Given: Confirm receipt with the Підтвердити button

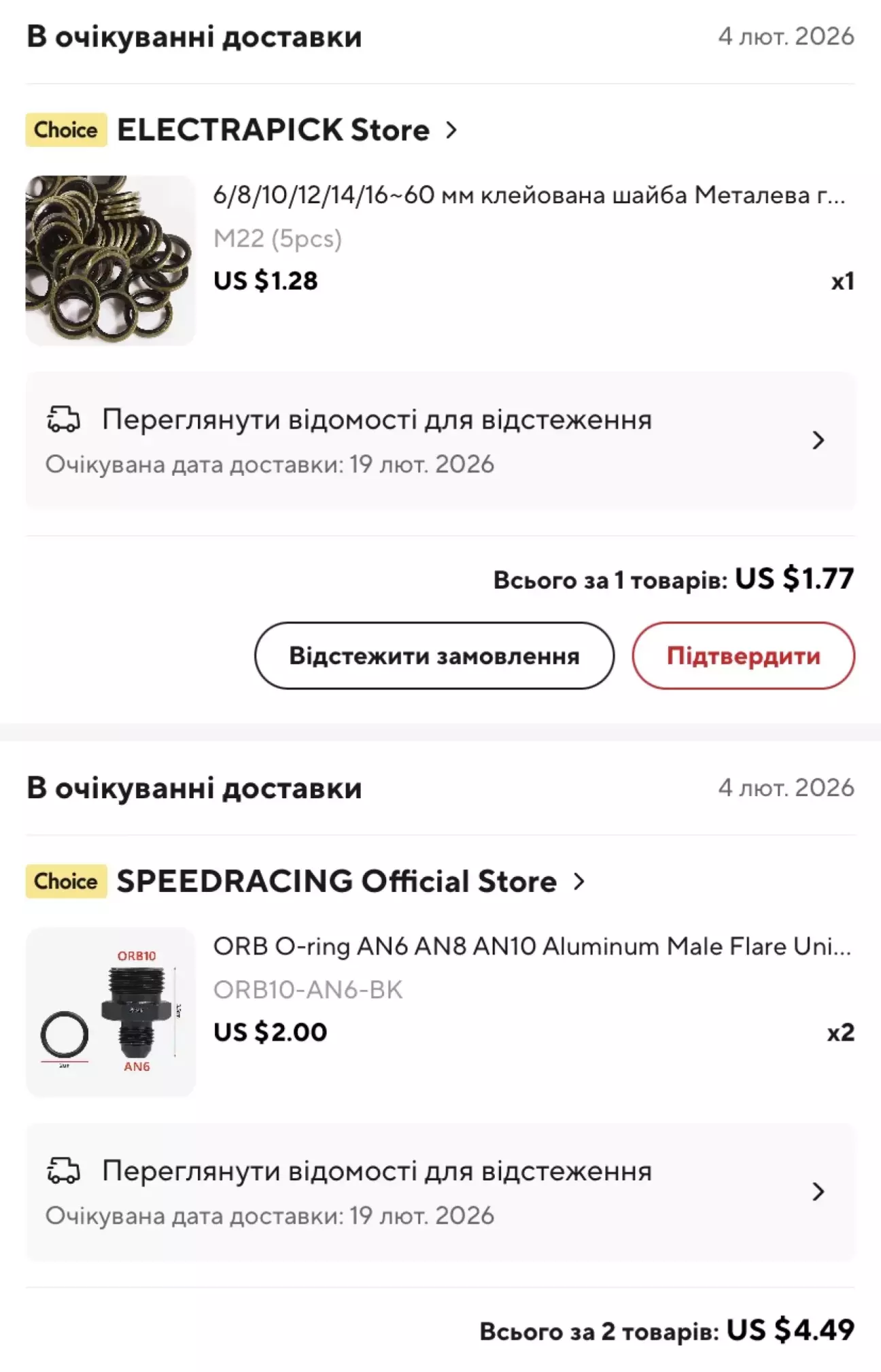Looking at the screenshot, I should [x=743, y=655].
